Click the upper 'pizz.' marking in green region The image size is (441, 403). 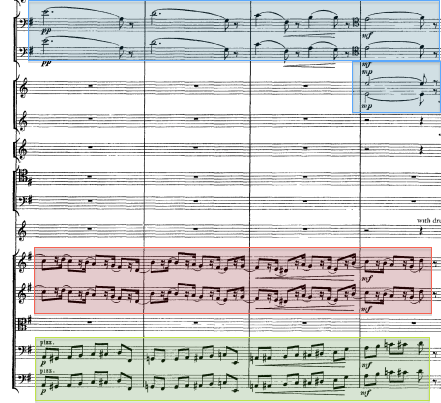point(47,342)
